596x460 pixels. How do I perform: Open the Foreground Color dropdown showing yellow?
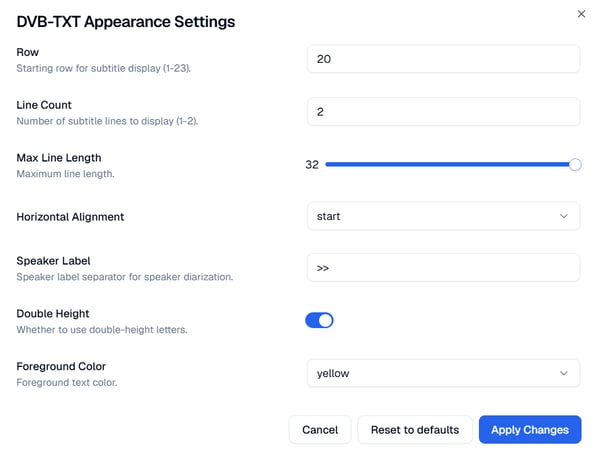(443, 373)
